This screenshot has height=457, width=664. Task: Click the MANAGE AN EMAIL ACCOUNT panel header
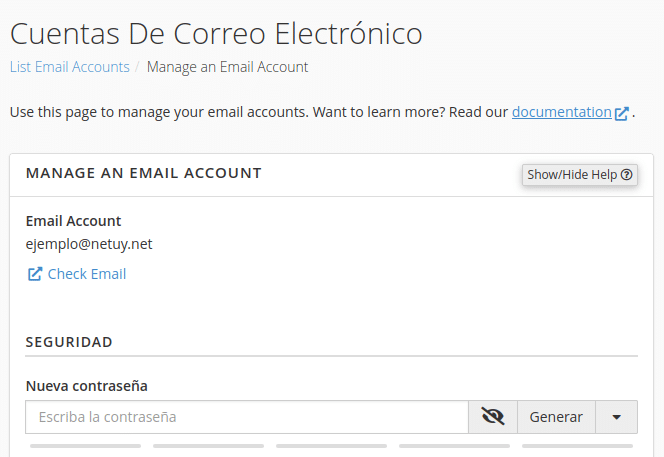coord(144,173)
